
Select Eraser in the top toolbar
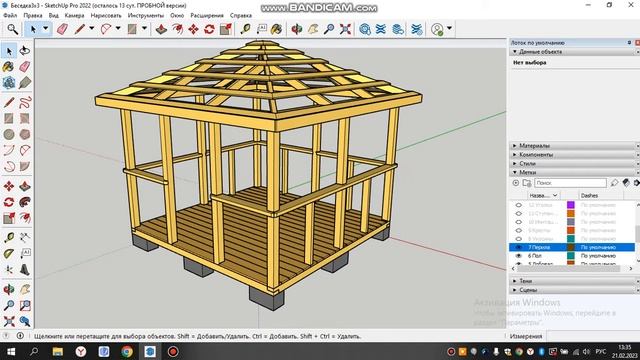click(62, 29)
